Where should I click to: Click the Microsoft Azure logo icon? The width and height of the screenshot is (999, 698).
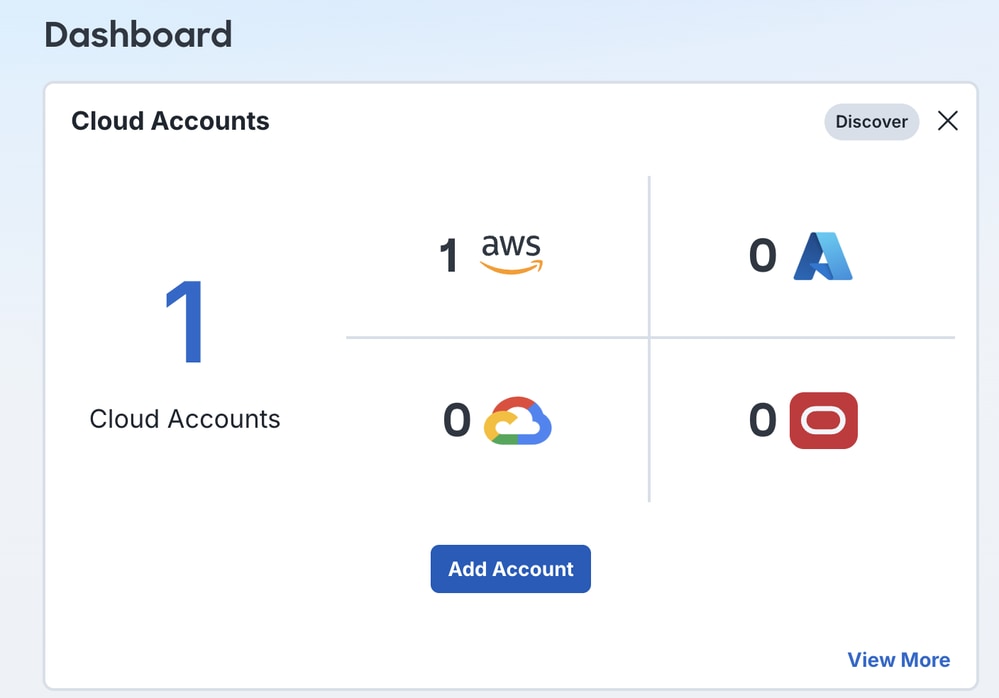tap(823, 256)
